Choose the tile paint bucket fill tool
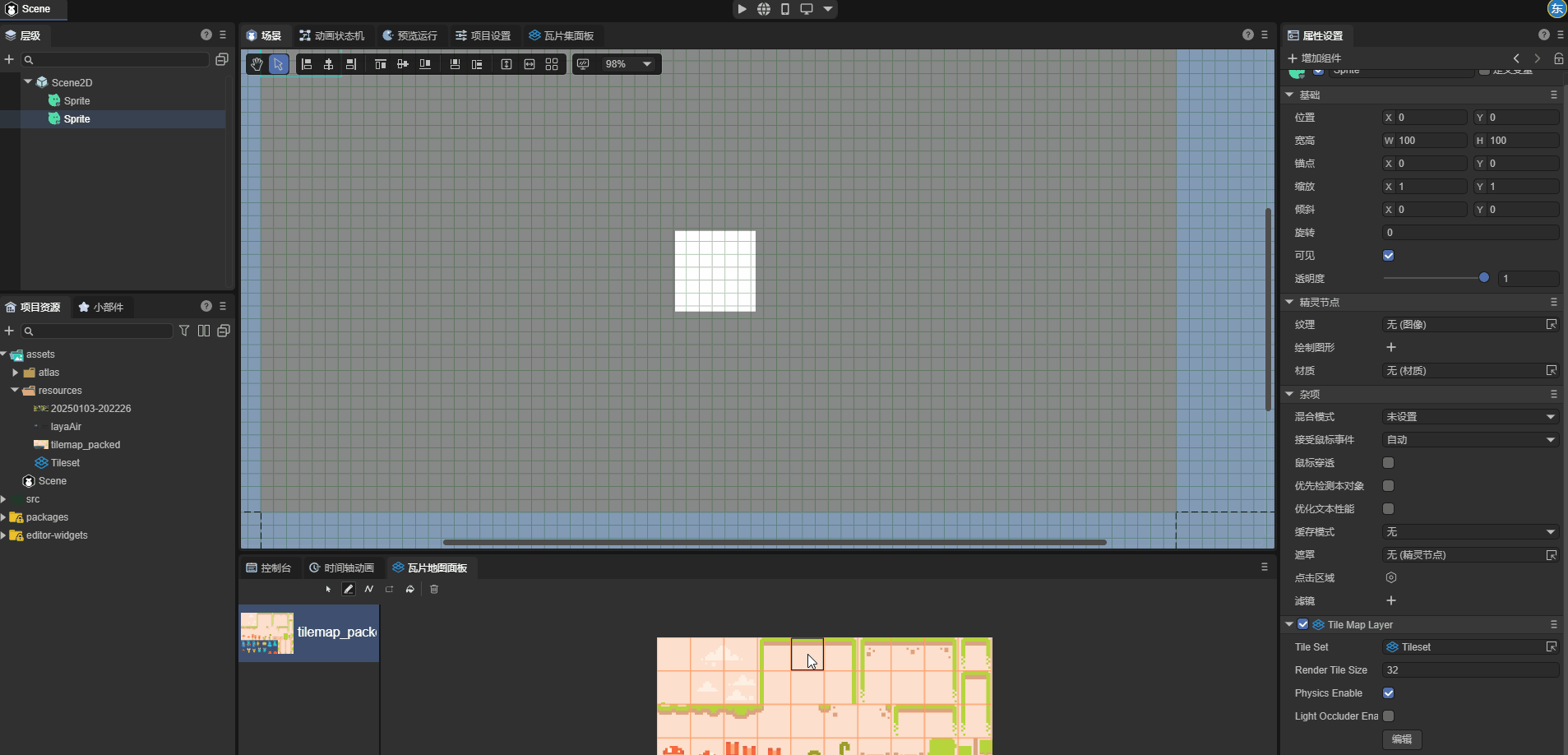 click(x=409, y=589)
